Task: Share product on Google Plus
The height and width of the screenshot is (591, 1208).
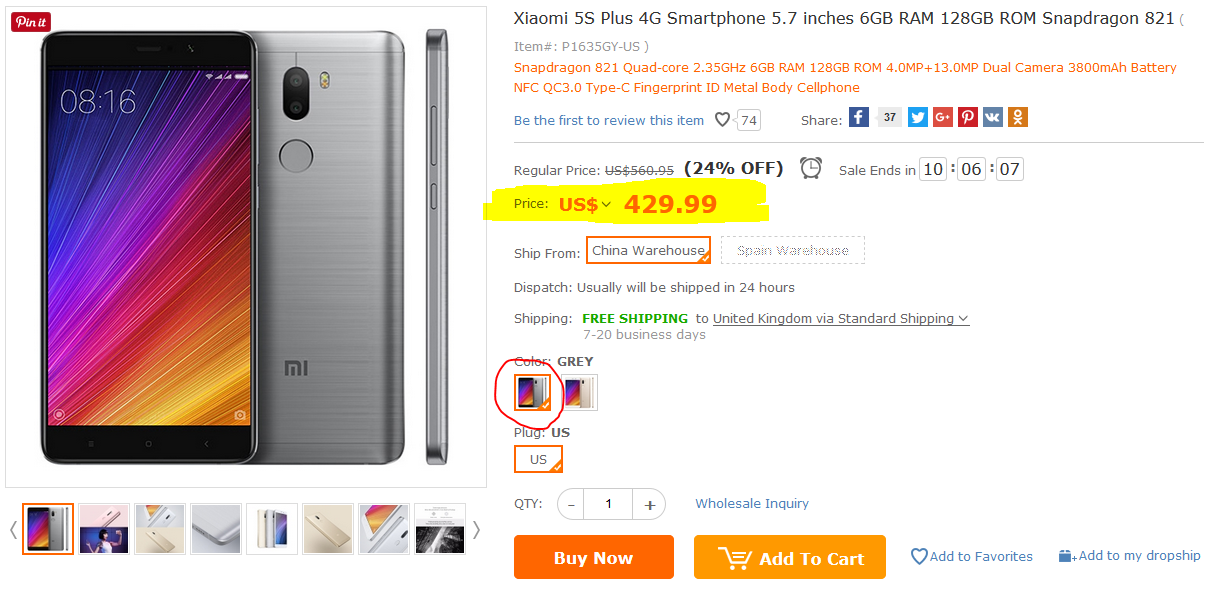Action: coord(943,118)
